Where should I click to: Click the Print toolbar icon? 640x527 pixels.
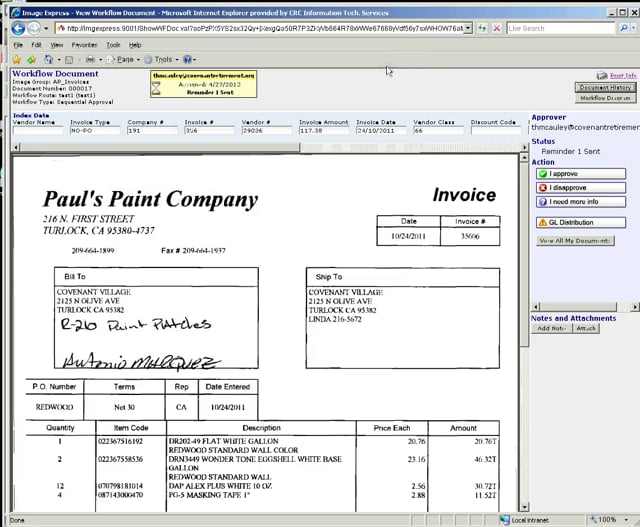click(90, 60)
